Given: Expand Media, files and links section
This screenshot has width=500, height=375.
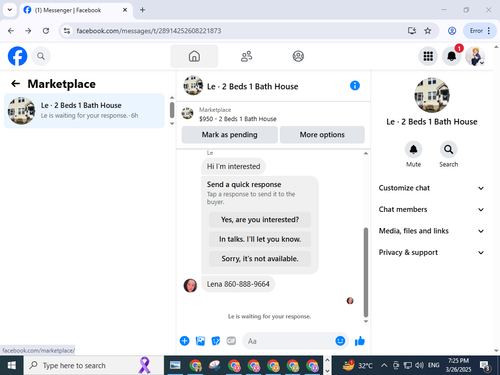Looking at the screenshot, I should click(431, 231).
